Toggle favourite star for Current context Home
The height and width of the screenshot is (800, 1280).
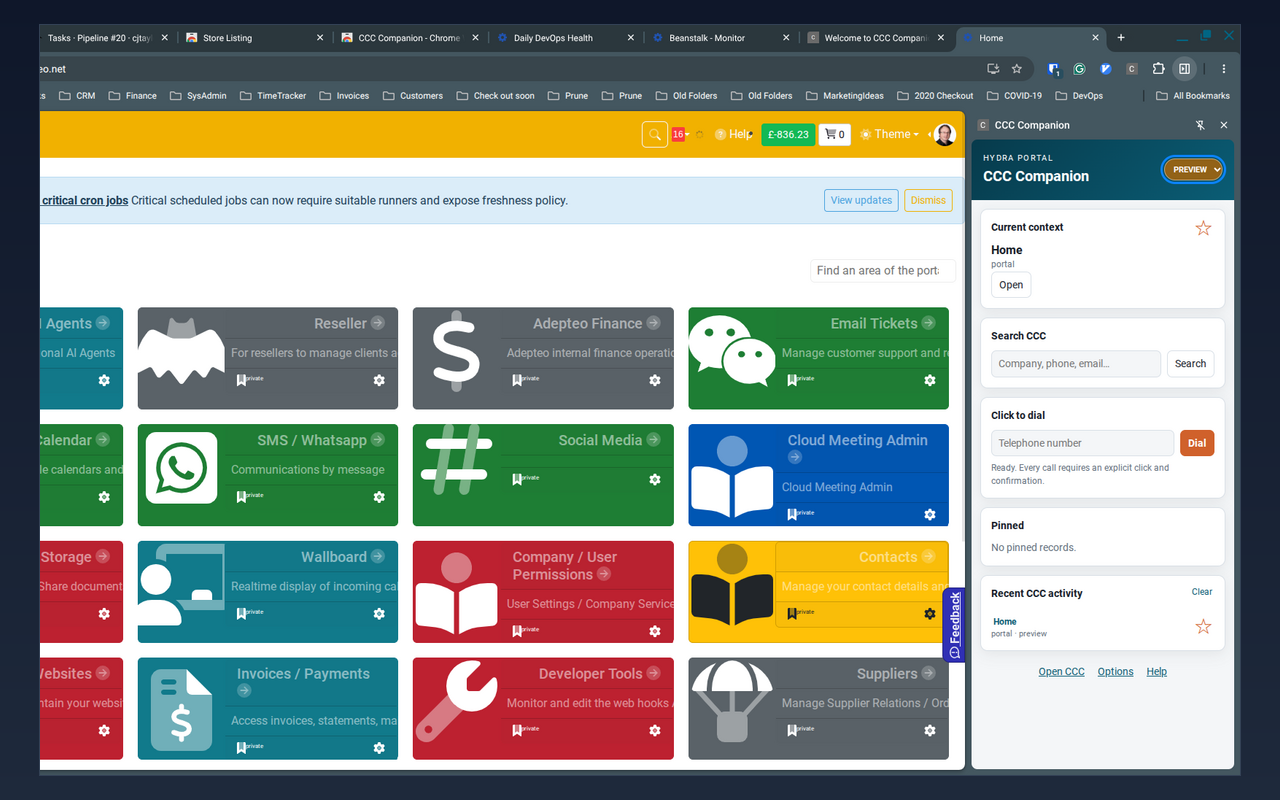(1203, 228)
